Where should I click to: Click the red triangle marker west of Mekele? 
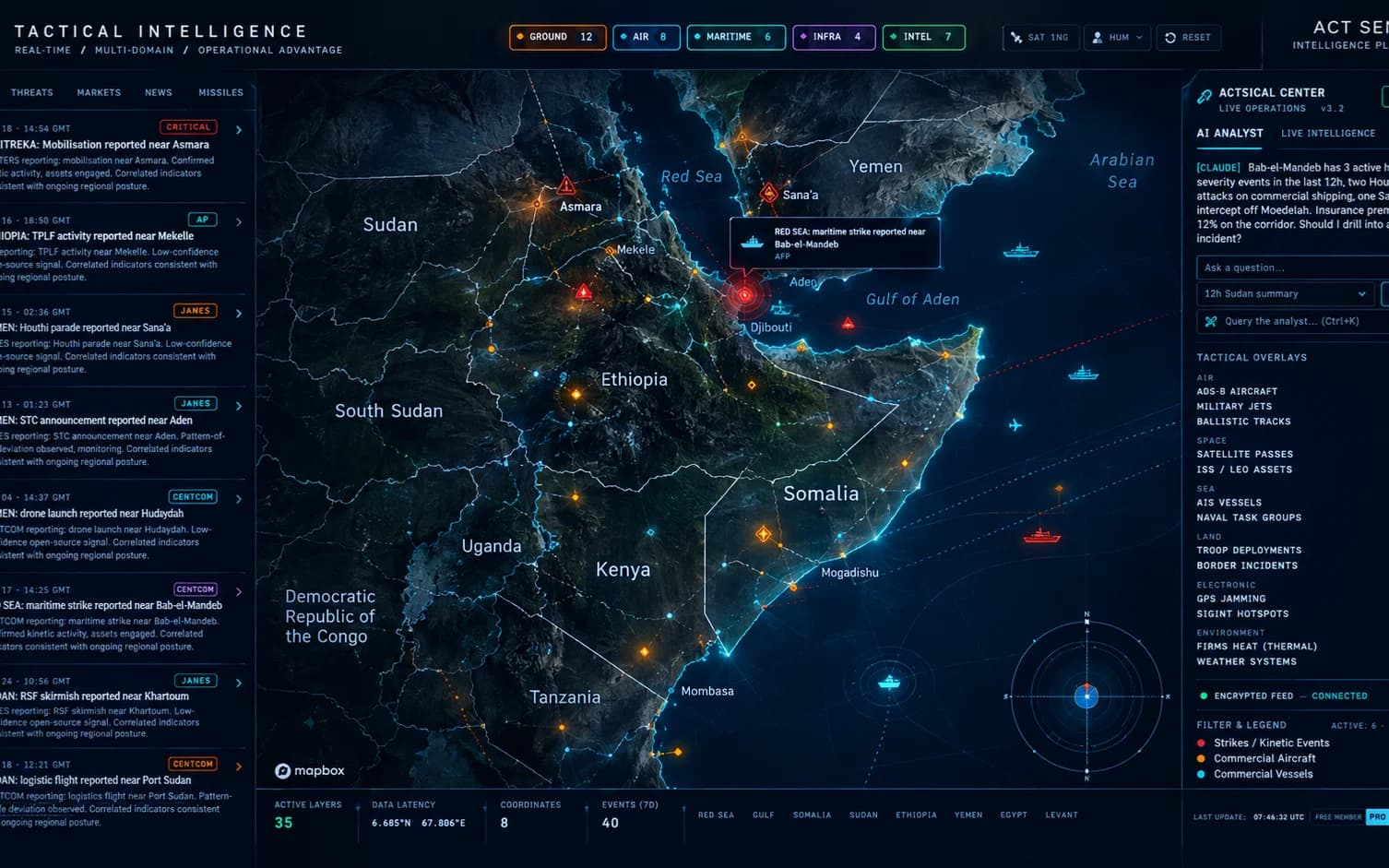584,292
